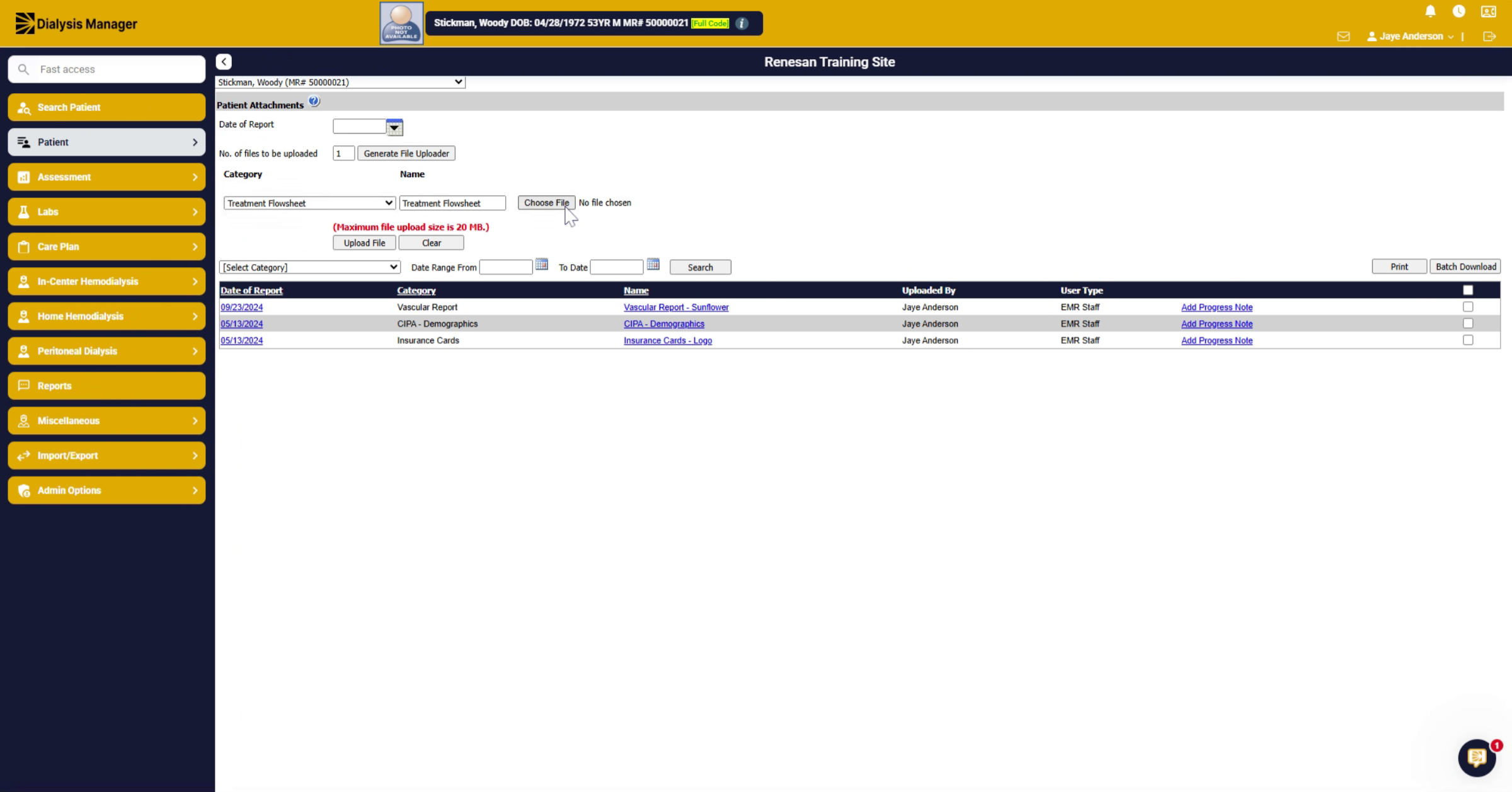
Task: Open the Vascular Report - Sunflower link
Action: pyautogui.click(x=676, y=307)
